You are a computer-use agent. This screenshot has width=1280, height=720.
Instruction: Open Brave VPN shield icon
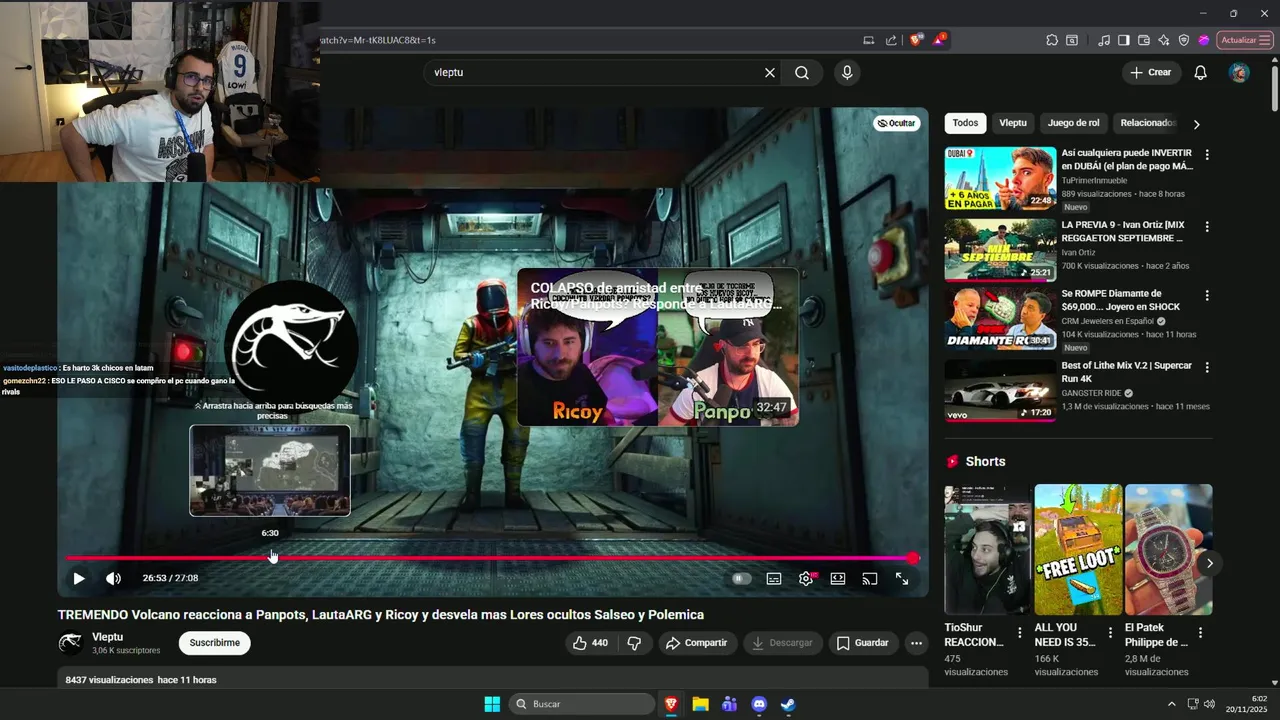[1184, 40]
